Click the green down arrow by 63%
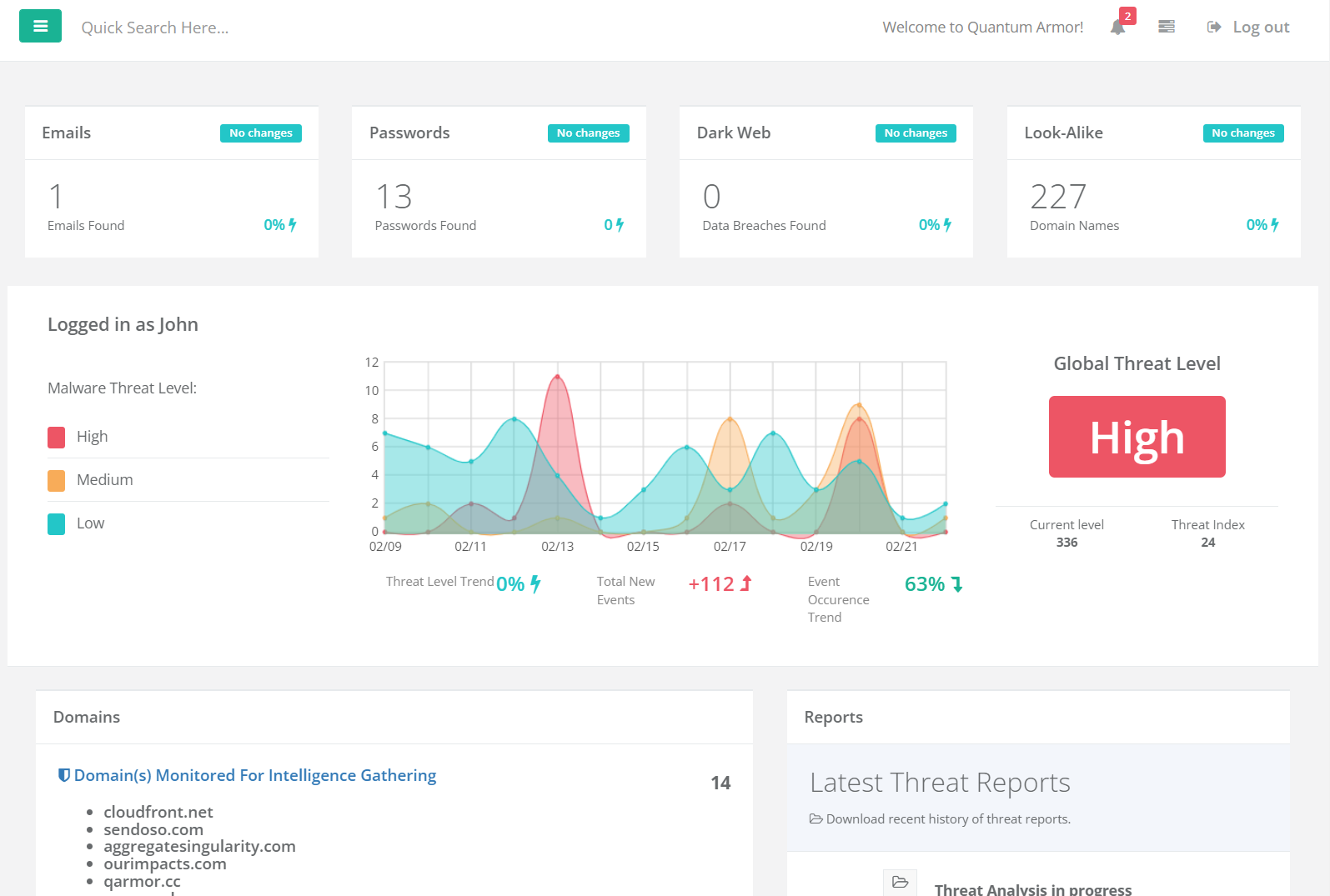The image size is (1330, 896). tap(957, 584)
